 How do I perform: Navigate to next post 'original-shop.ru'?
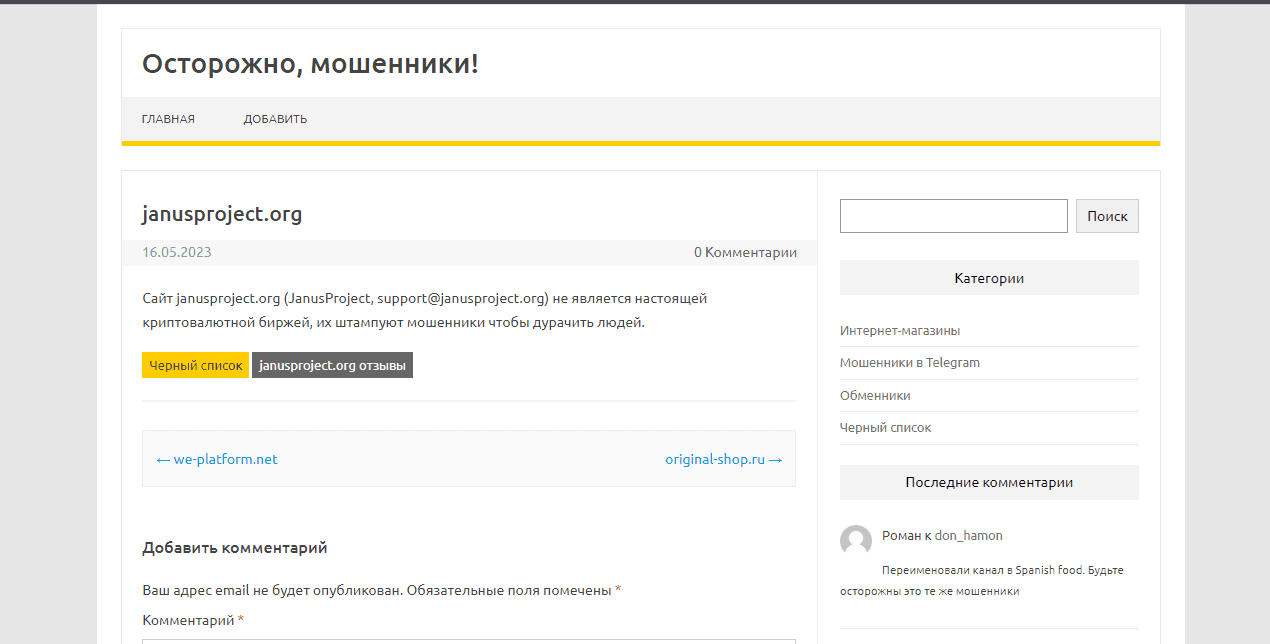tap(723, 459)
